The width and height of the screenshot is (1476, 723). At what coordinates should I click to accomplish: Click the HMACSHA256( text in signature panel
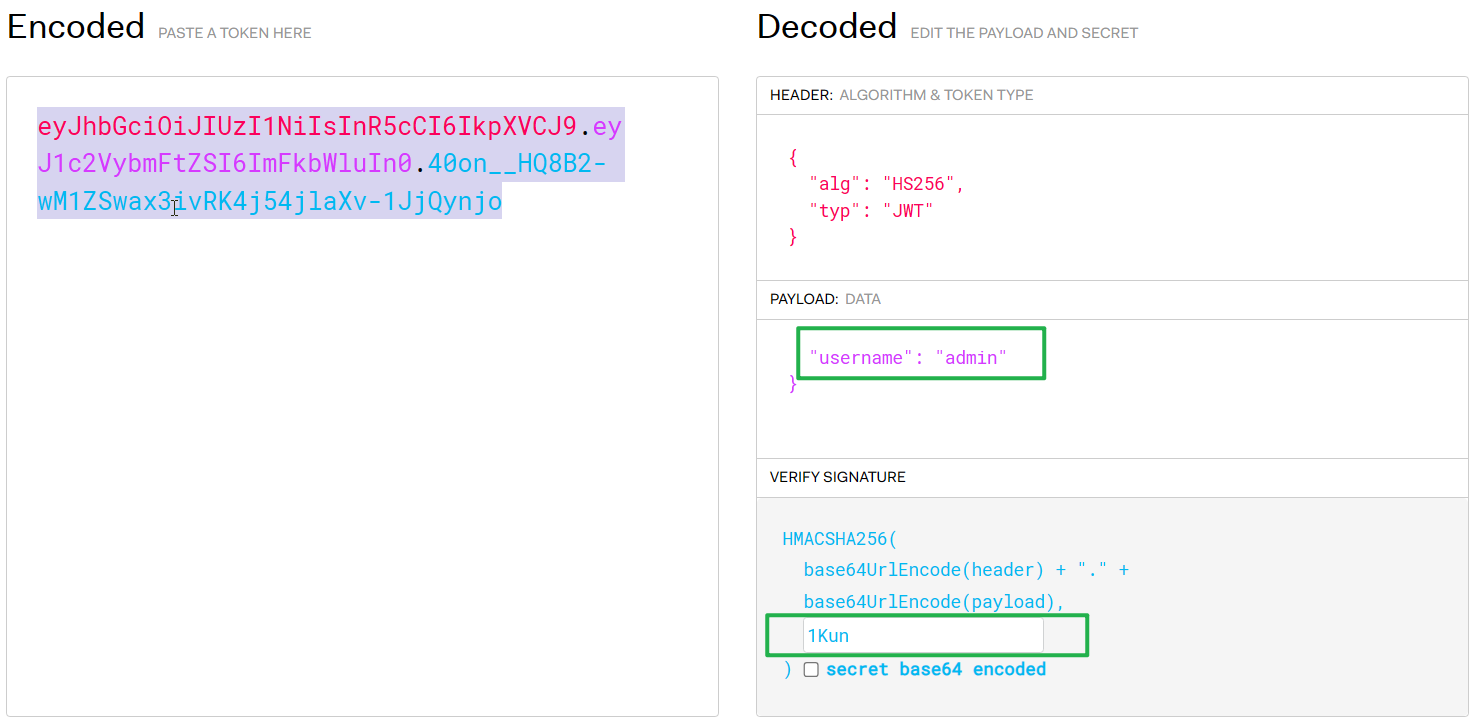click(x=839, y=539)
